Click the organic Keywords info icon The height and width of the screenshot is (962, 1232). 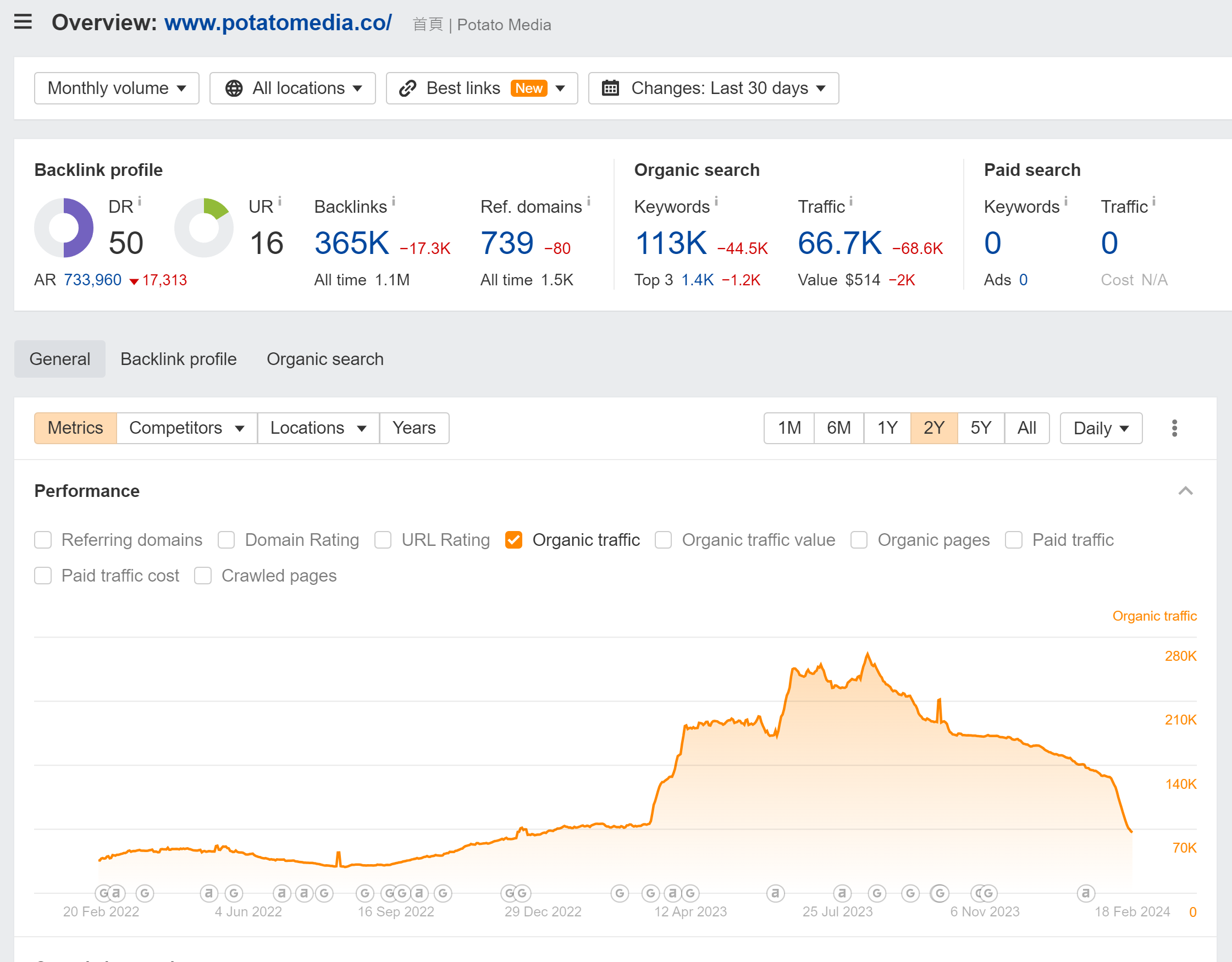click(x=716, y=201)
